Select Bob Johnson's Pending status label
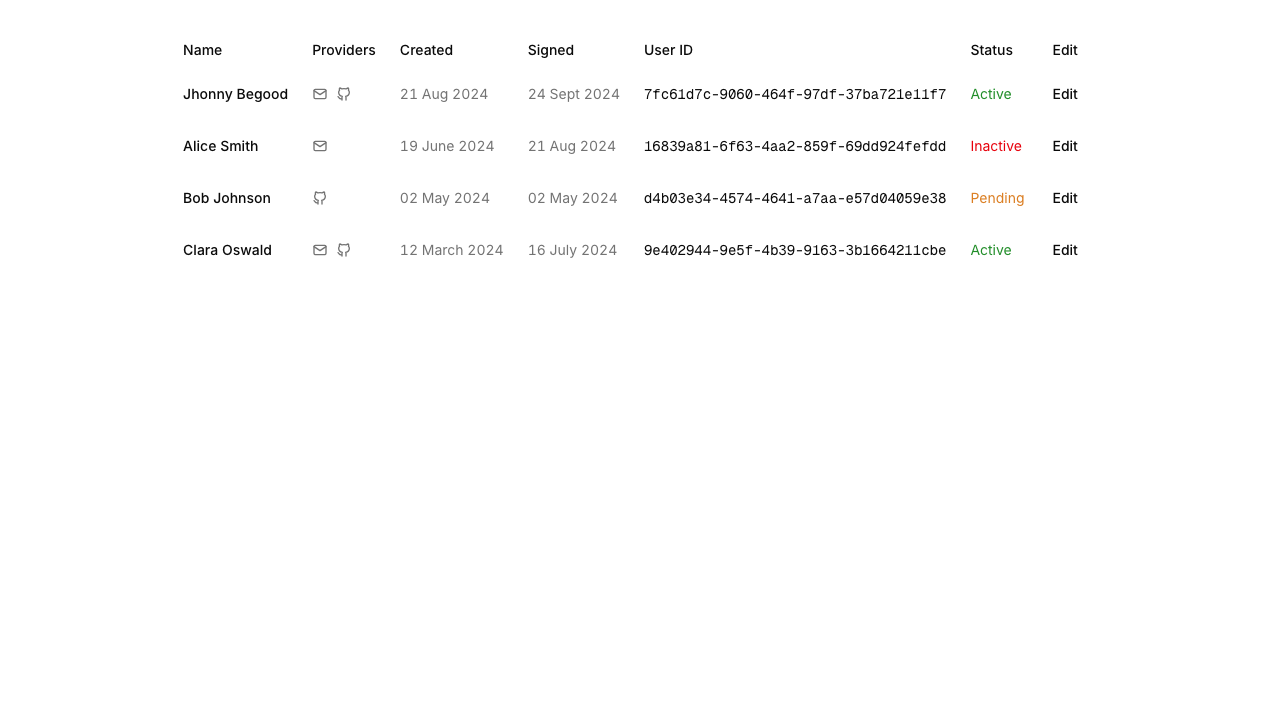This screenshot has width=1280, height=720. pos(997,198)
